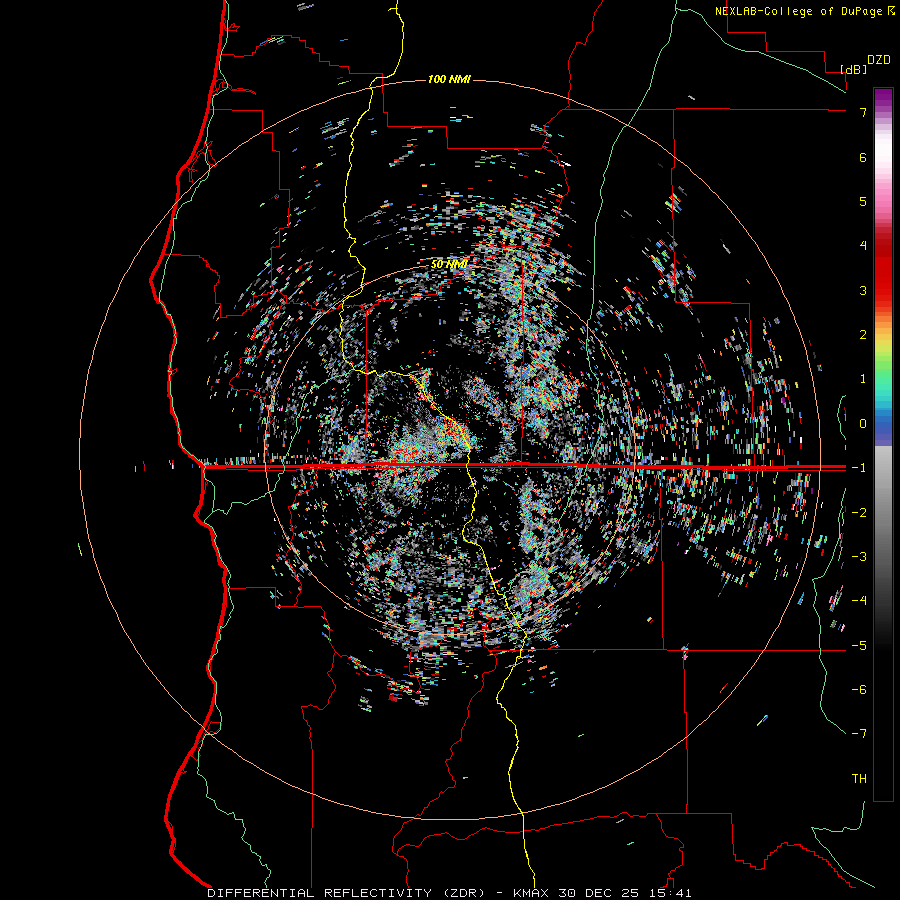Image resolution: width=900 pixels, height=900 pixels.
Task: Click the 30 DEC 25 date text
Action: (598, 893)
